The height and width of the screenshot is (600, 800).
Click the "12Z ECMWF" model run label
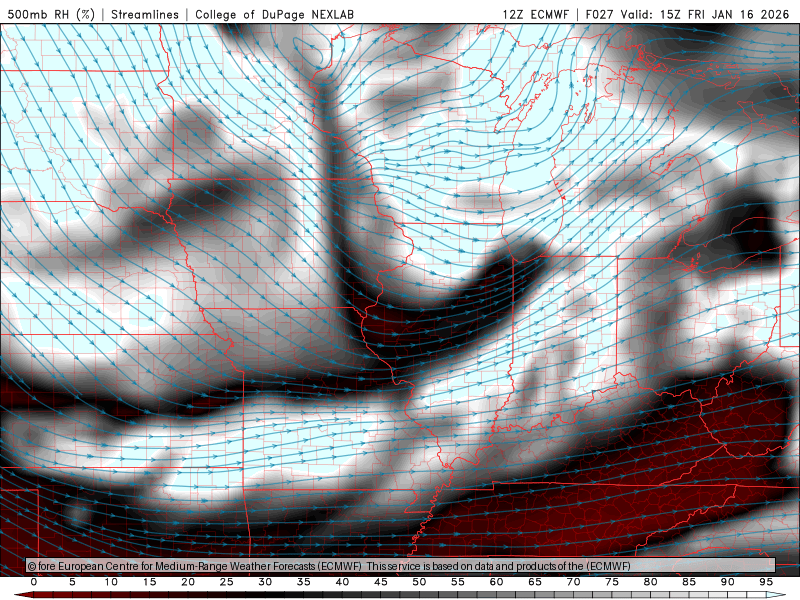[x=535, y=14]
